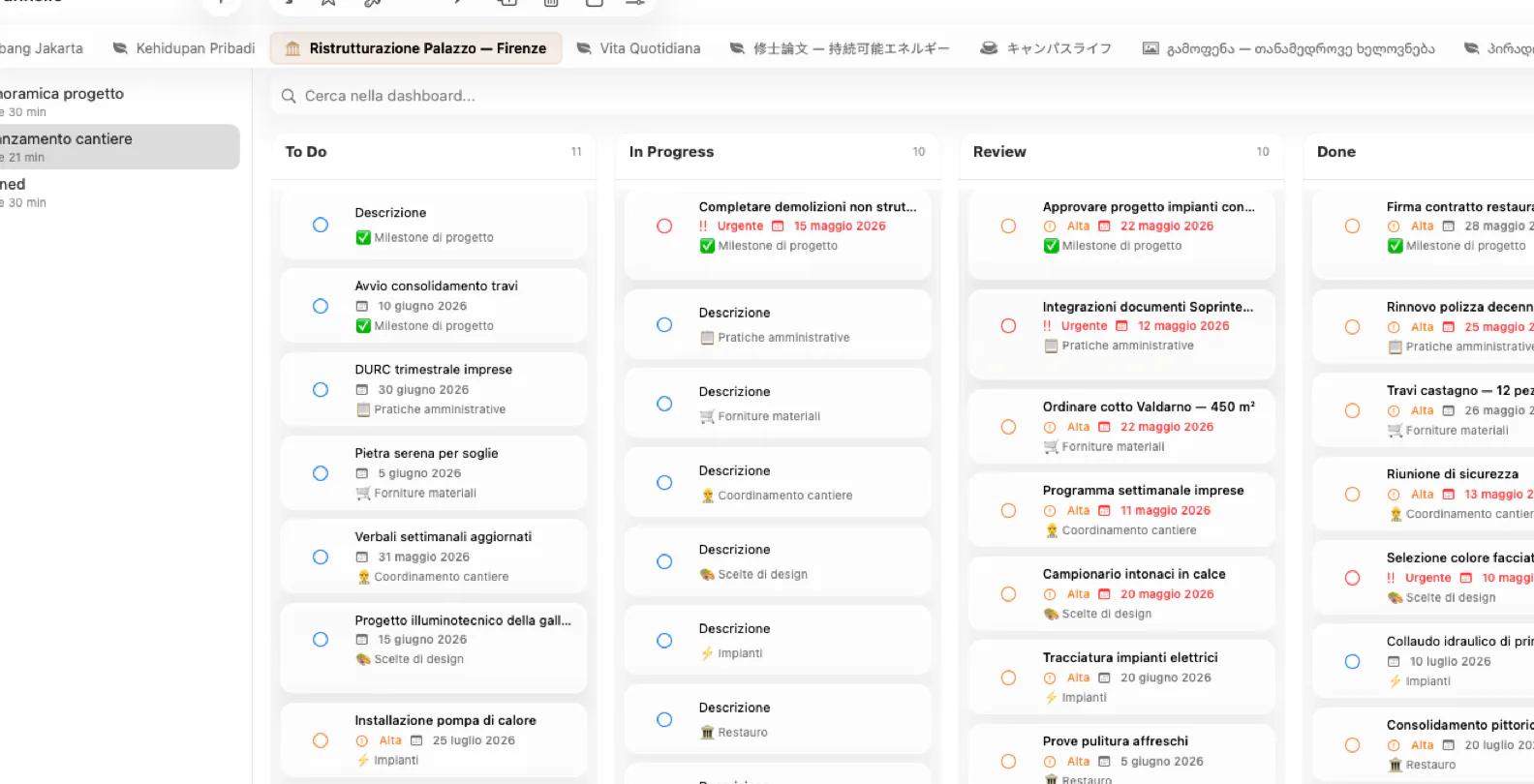Click the palette icon in Campionario intonaci in calce

(1051, 615)
